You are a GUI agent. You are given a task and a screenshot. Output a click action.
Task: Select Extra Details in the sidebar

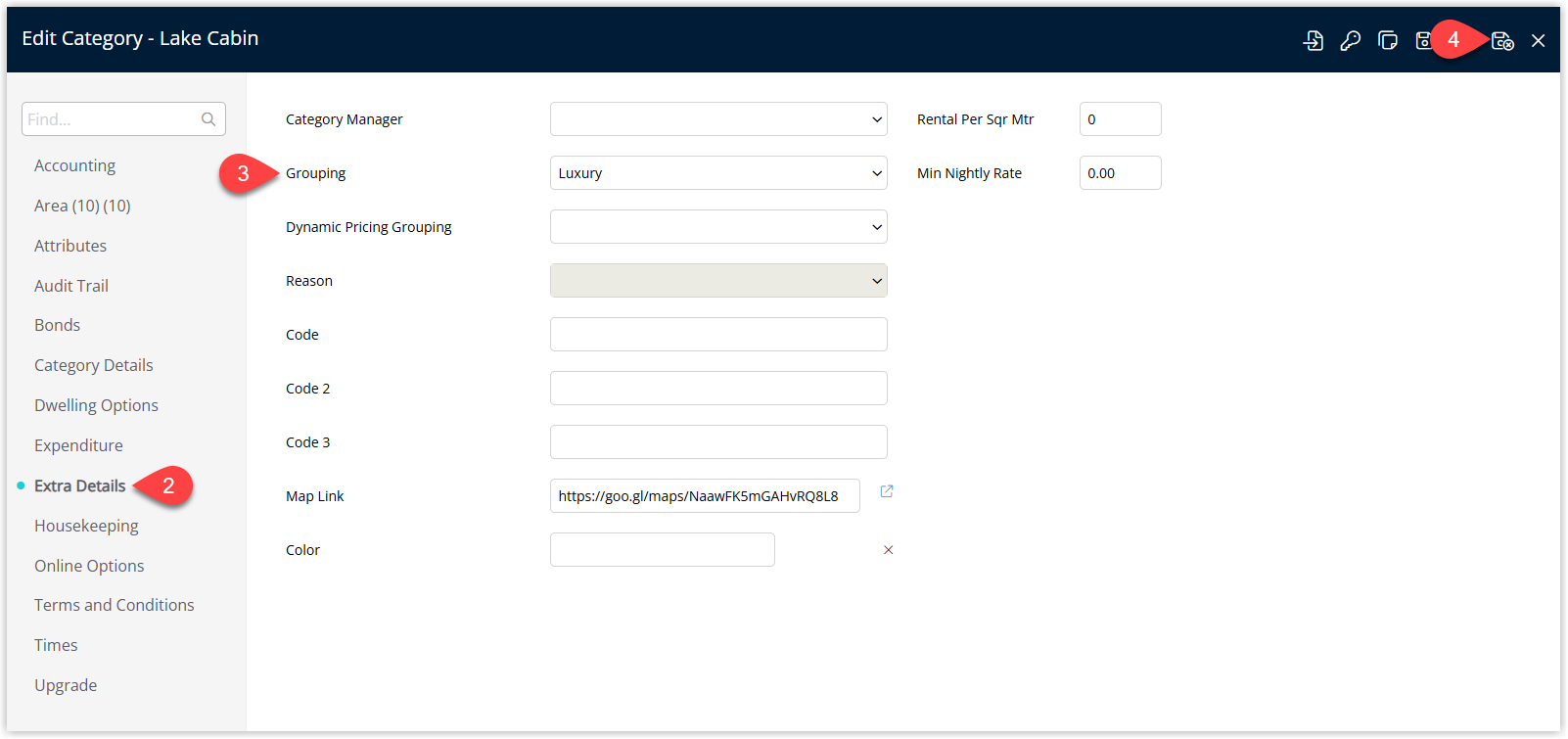coord(80,485)
